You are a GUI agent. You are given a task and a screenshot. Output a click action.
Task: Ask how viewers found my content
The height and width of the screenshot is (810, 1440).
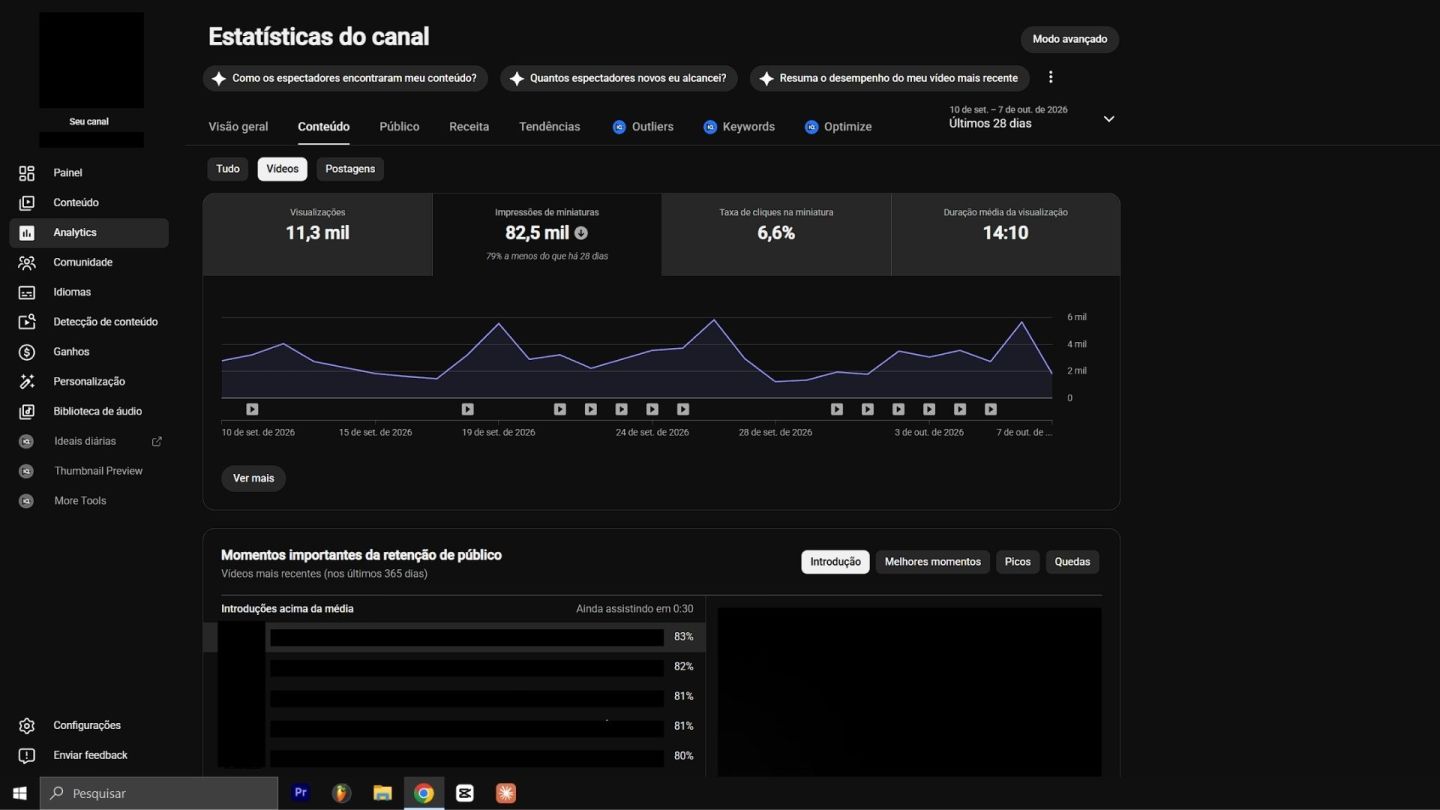pyautogui.click(x=345, y=78)
